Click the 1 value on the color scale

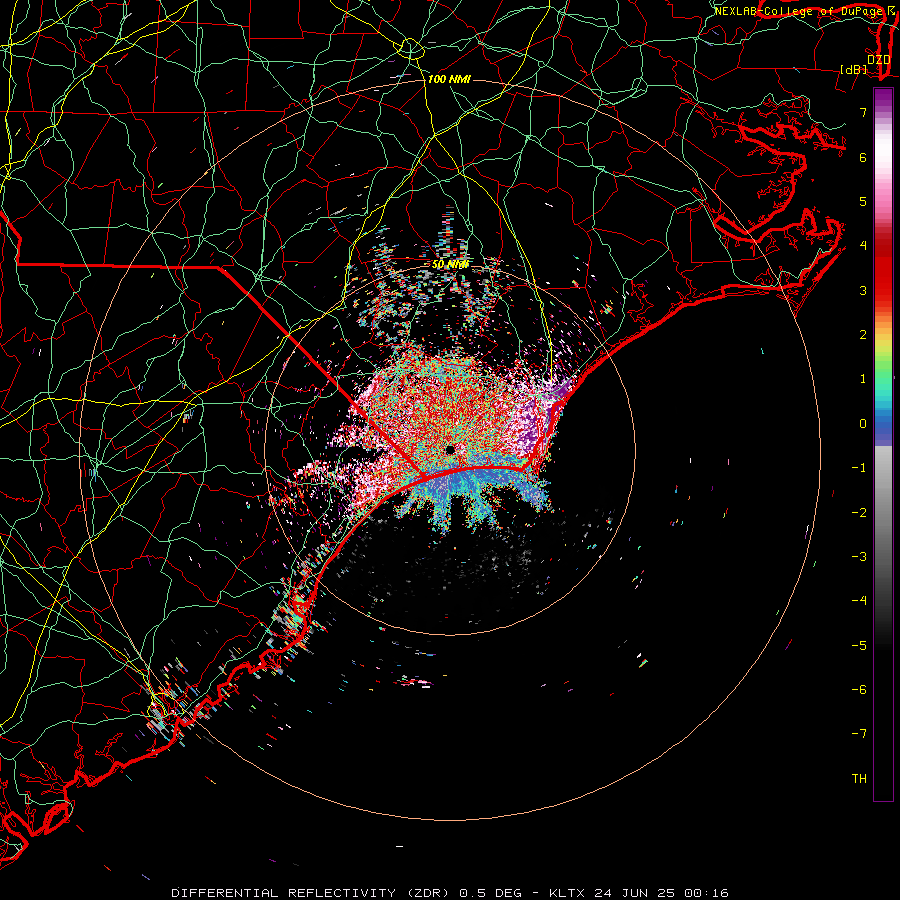pos(863,379)
